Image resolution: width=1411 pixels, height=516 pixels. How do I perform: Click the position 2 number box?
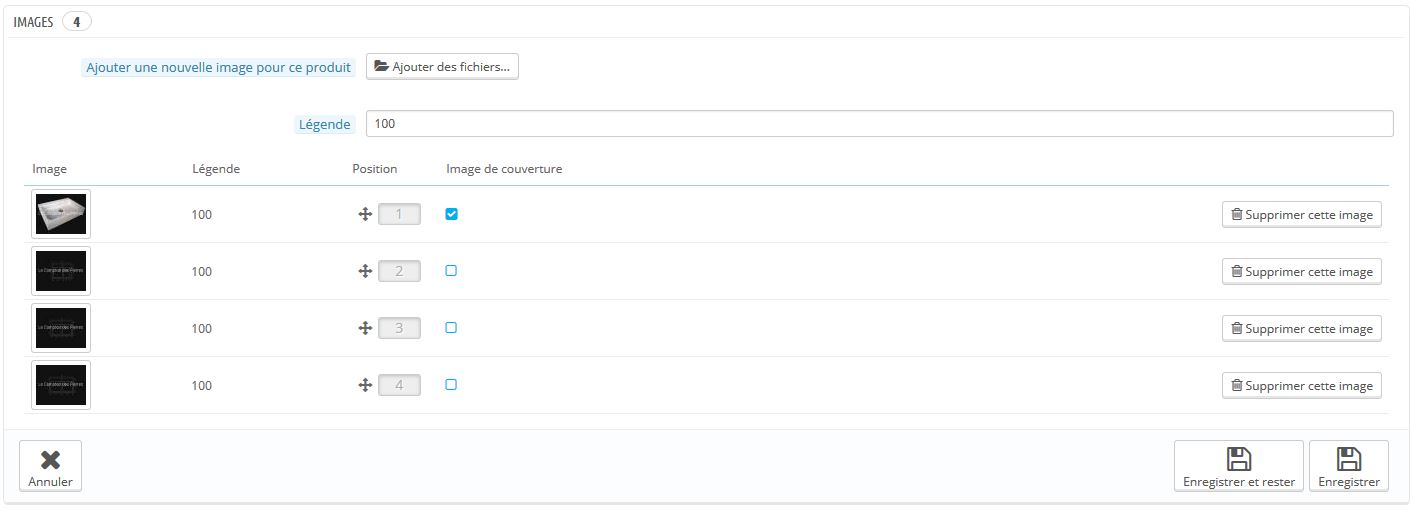point(399,271)
